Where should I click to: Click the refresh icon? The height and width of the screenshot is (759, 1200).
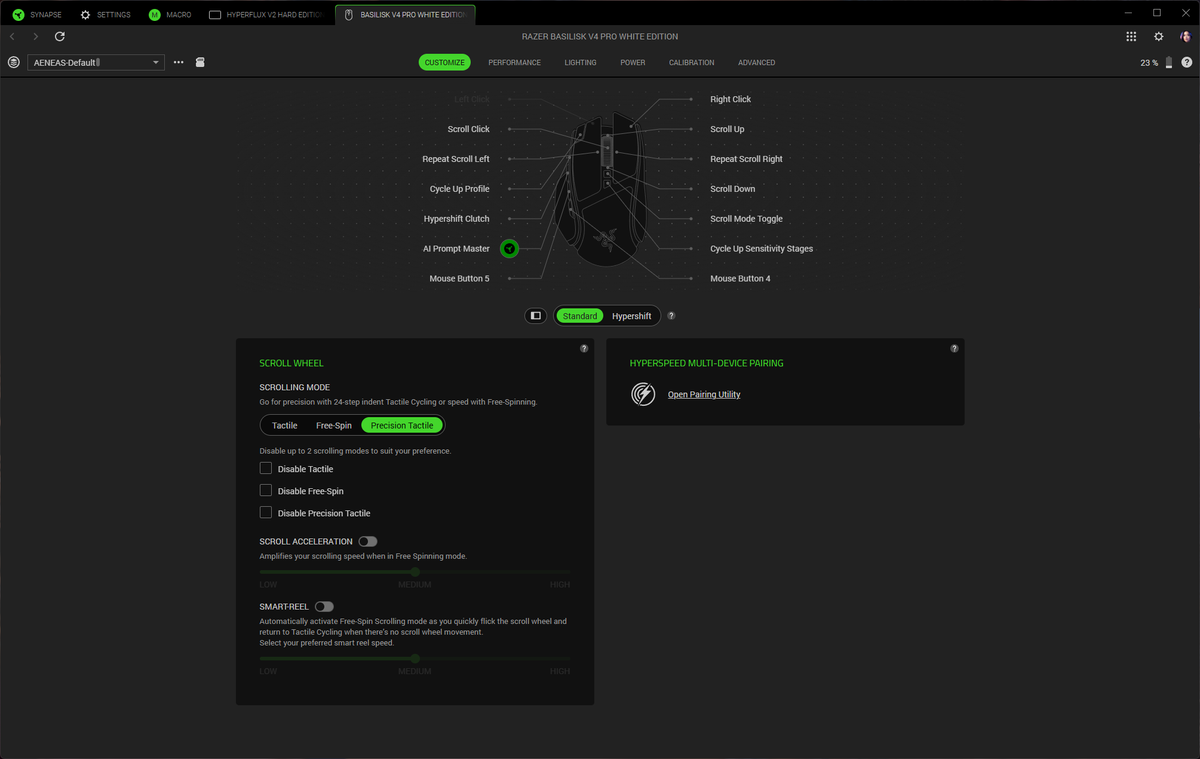pyautogui.click(x=60, y=36)
